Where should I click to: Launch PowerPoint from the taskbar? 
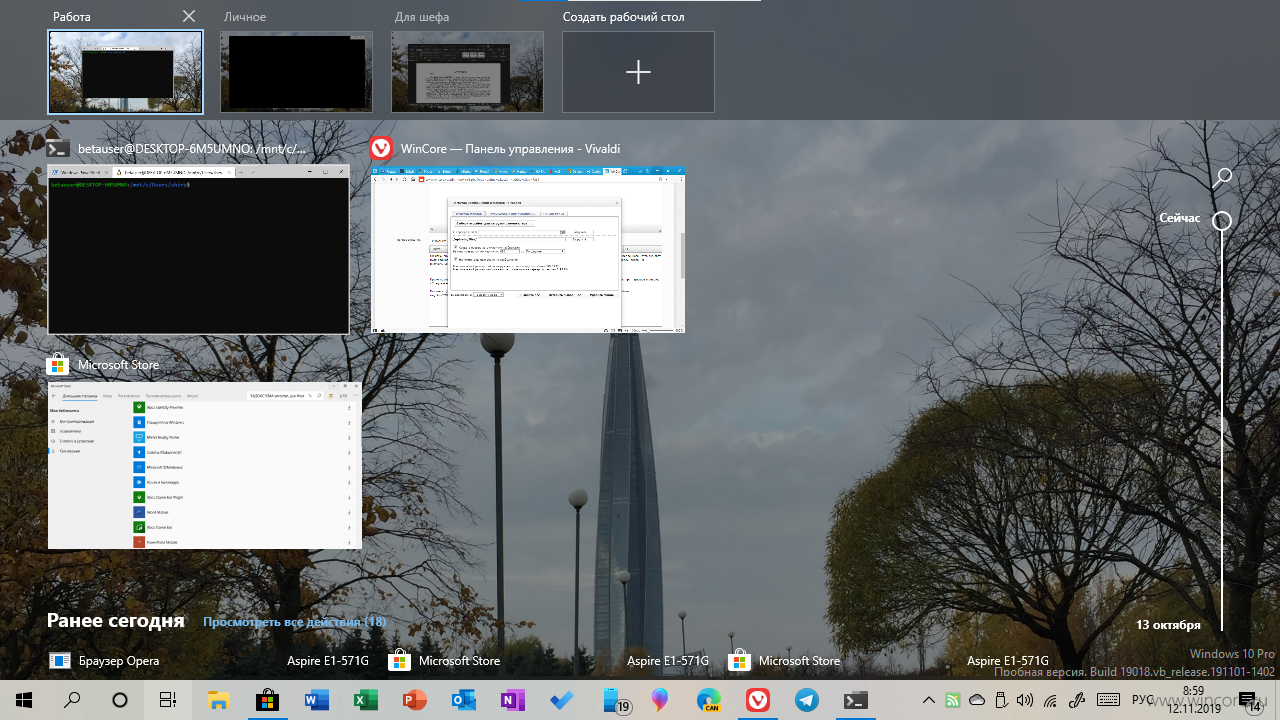click(x=414, y=700)
